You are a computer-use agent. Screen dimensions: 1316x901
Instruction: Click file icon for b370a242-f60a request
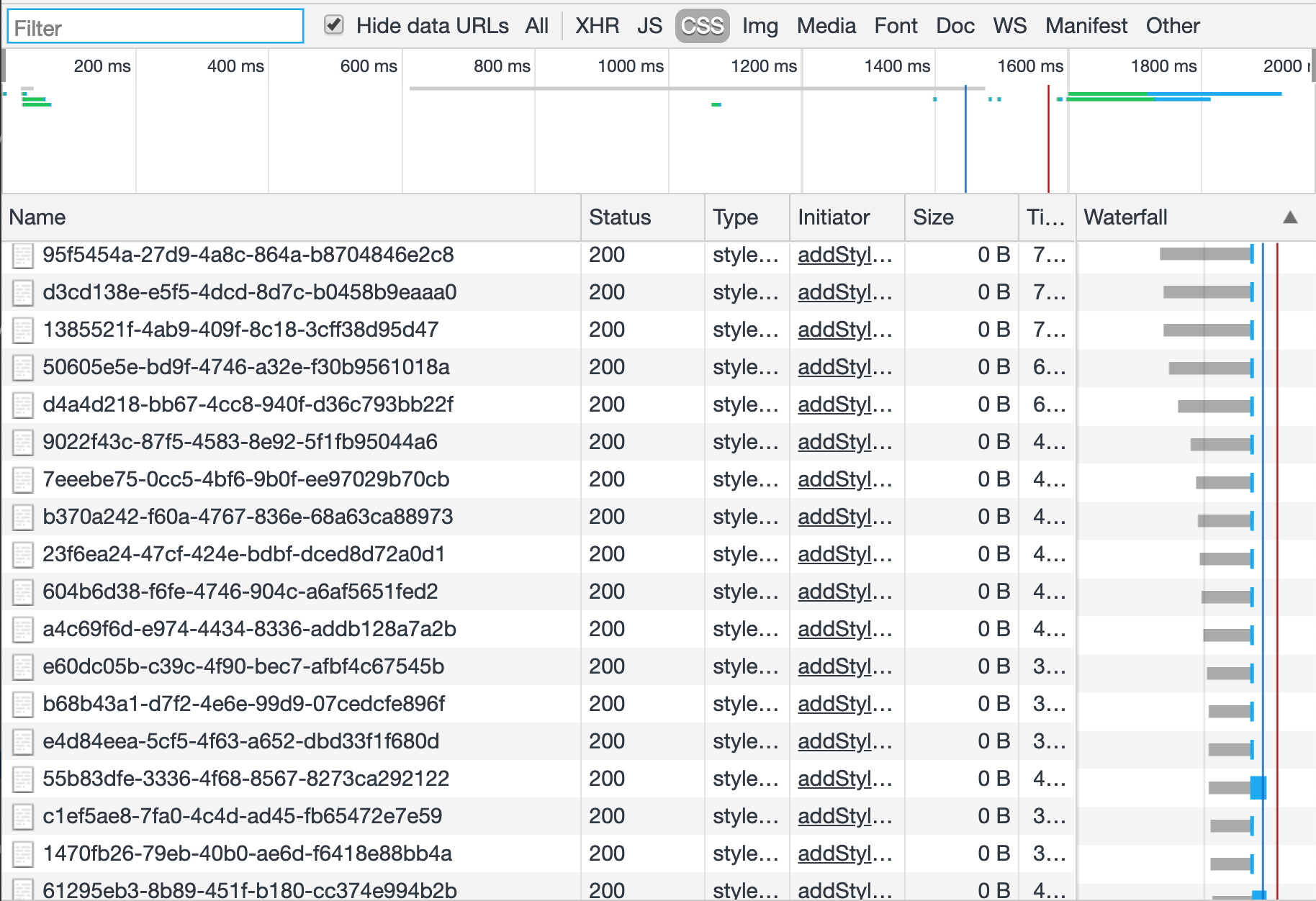23,517
